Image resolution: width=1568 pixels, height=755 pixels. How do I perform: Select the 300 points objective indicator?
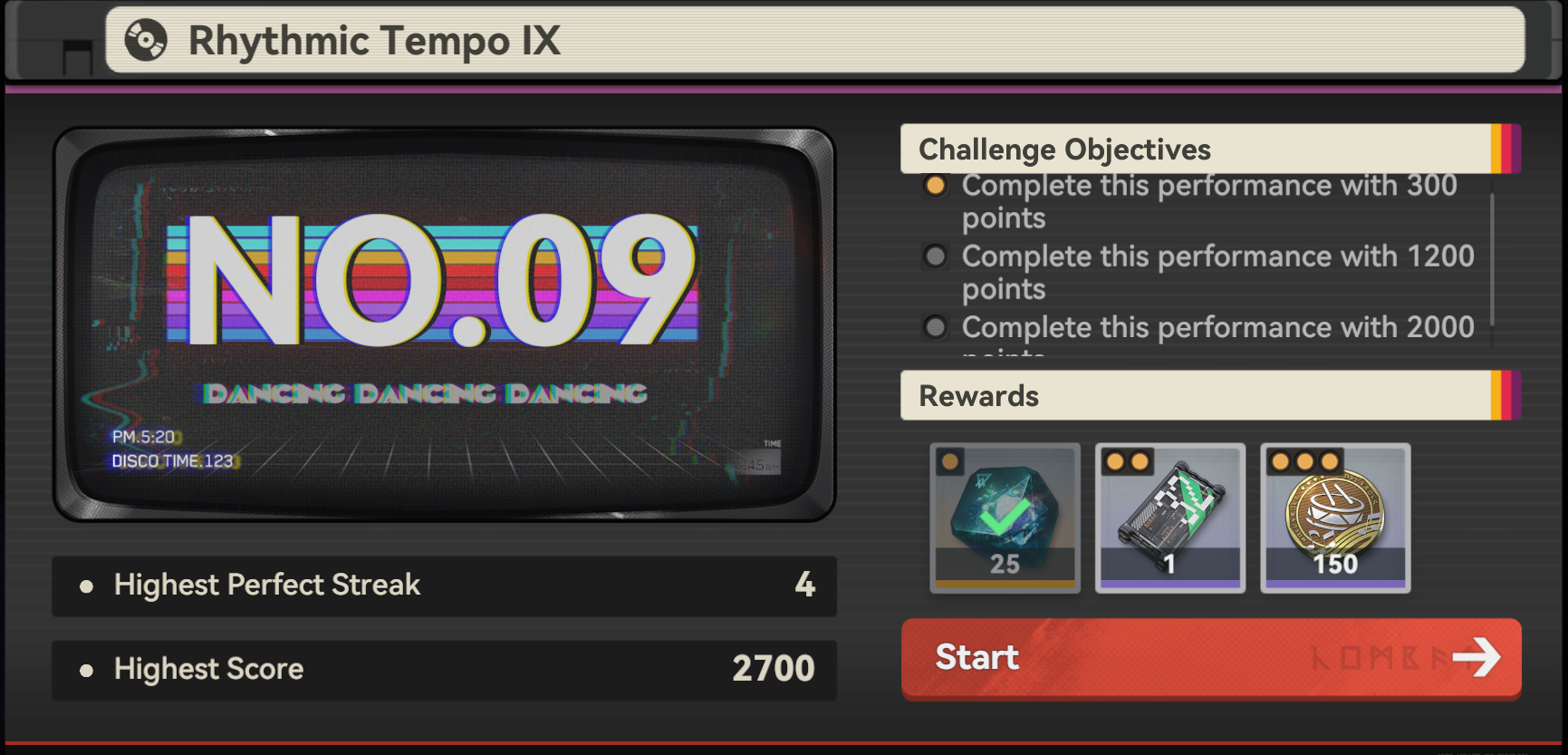point(935,186)
